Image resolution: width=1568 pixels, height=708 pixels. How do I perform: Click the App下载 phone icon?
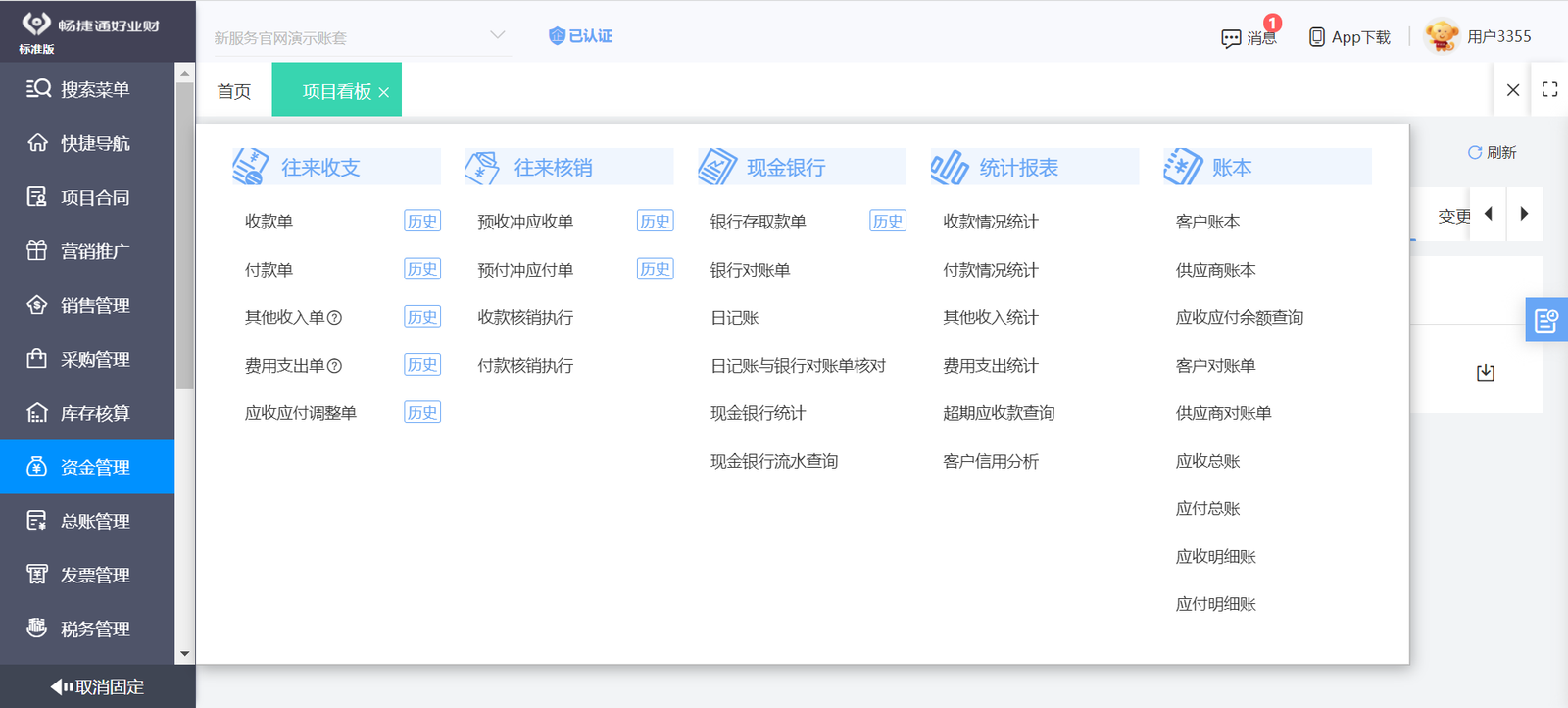[x=1317, y=37]
